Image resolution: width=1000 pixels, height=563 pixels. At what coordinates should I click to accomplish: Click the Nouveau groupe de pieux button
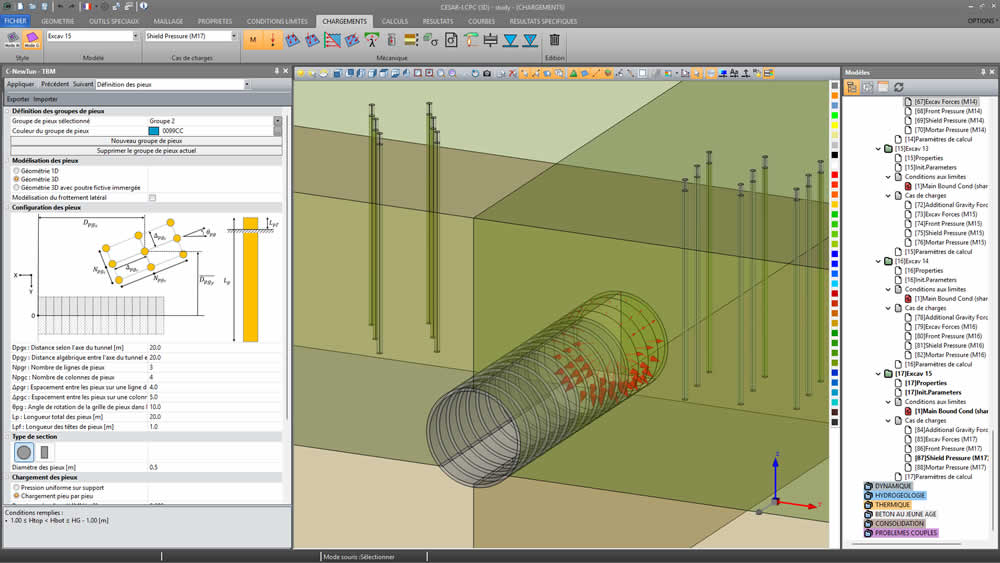(x=146, y=141)
